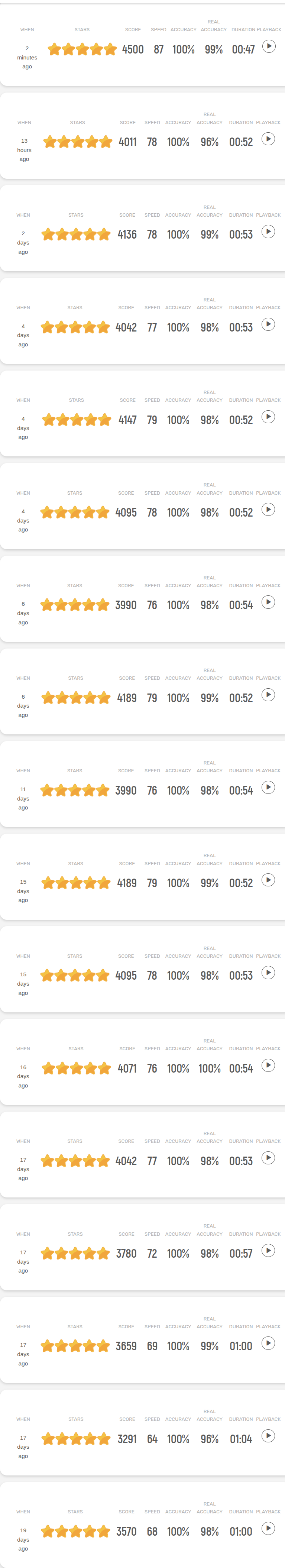Play the run with score 3659

click(x=268, y=1342)
